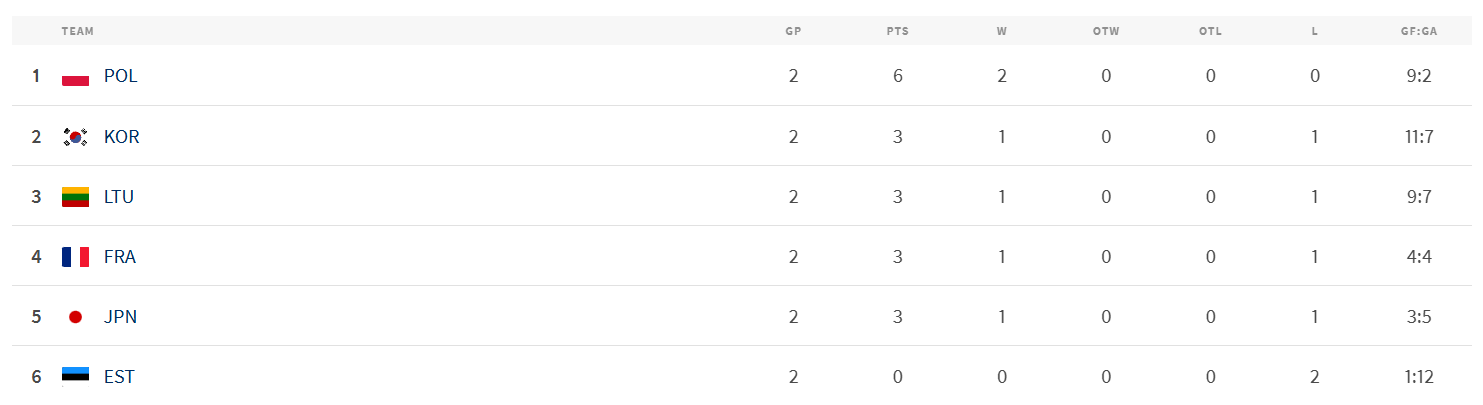This screenshot has height=405, width=1483.
Task: Select the PTS column header
Action: 898,31
